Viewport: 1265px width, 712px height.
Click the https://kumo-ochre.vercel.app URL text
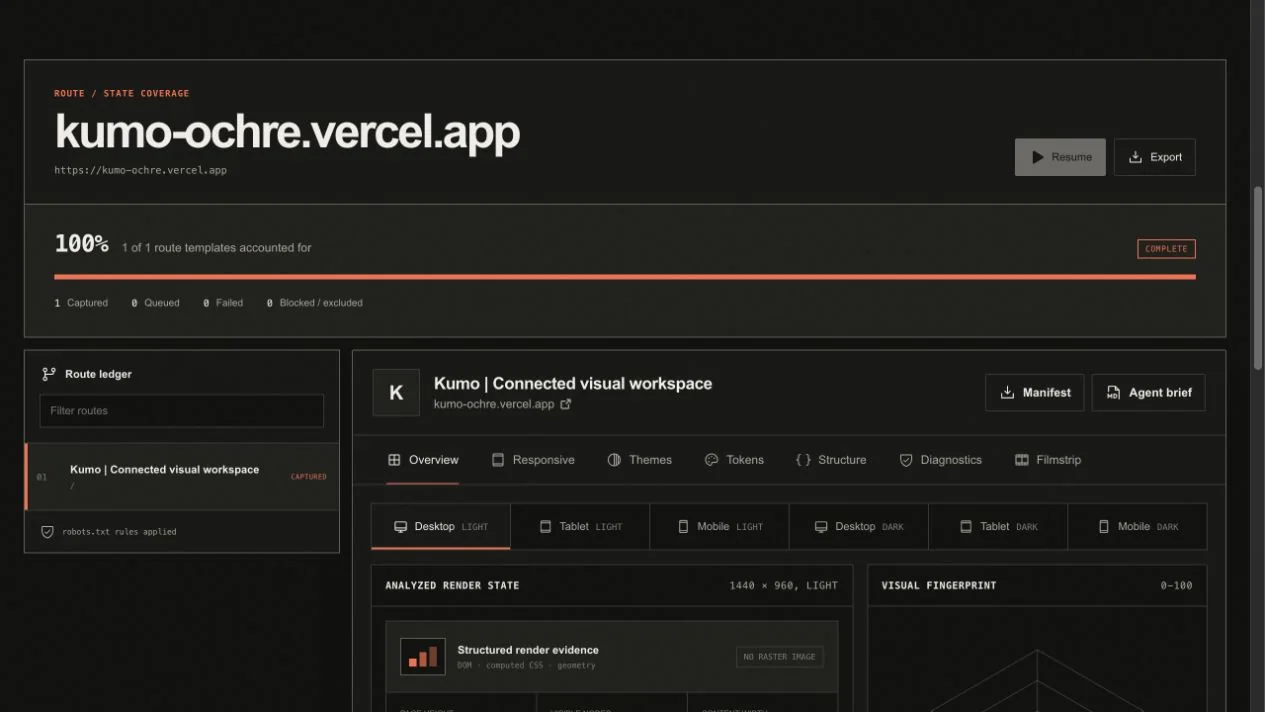pyautogui.click(x=140, y=170)
